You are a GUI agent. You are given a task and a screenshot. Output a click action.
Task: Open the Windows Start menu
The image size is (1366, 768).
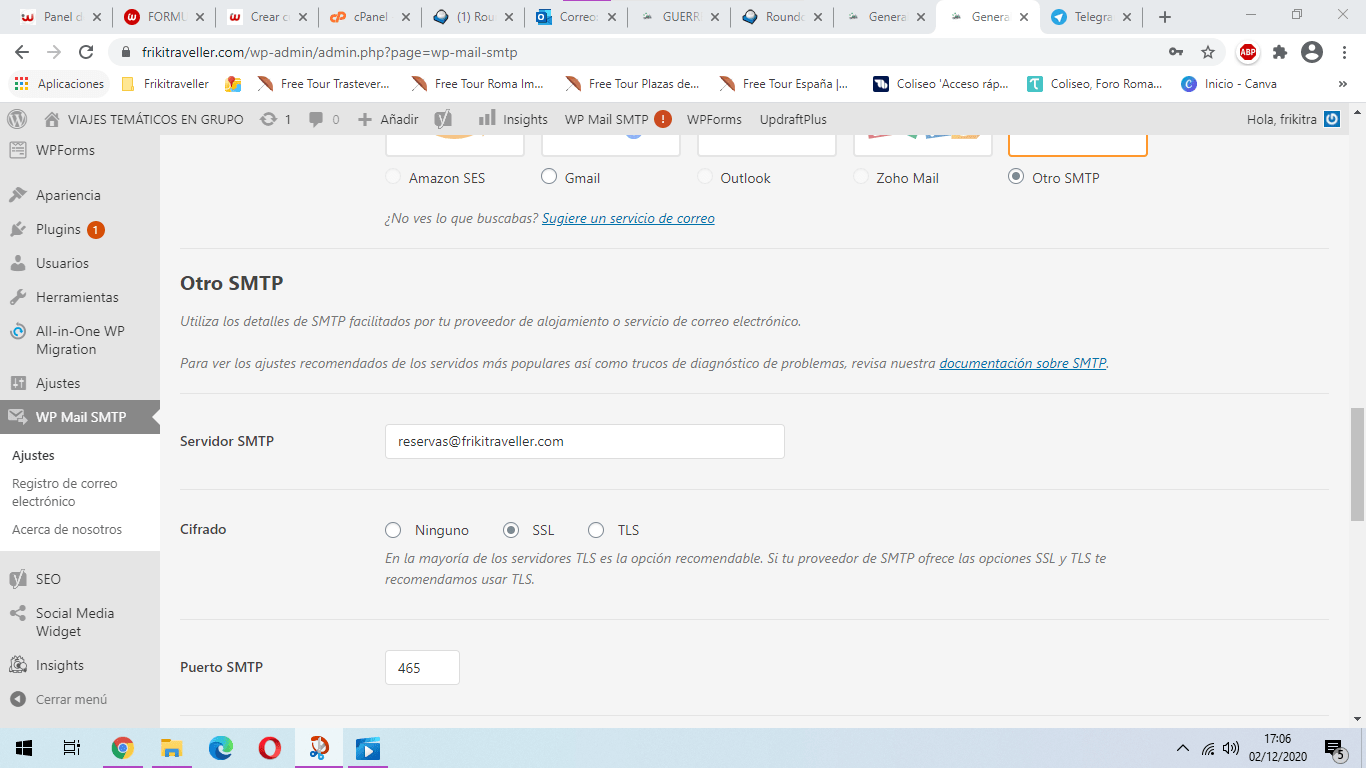(24, 748)
